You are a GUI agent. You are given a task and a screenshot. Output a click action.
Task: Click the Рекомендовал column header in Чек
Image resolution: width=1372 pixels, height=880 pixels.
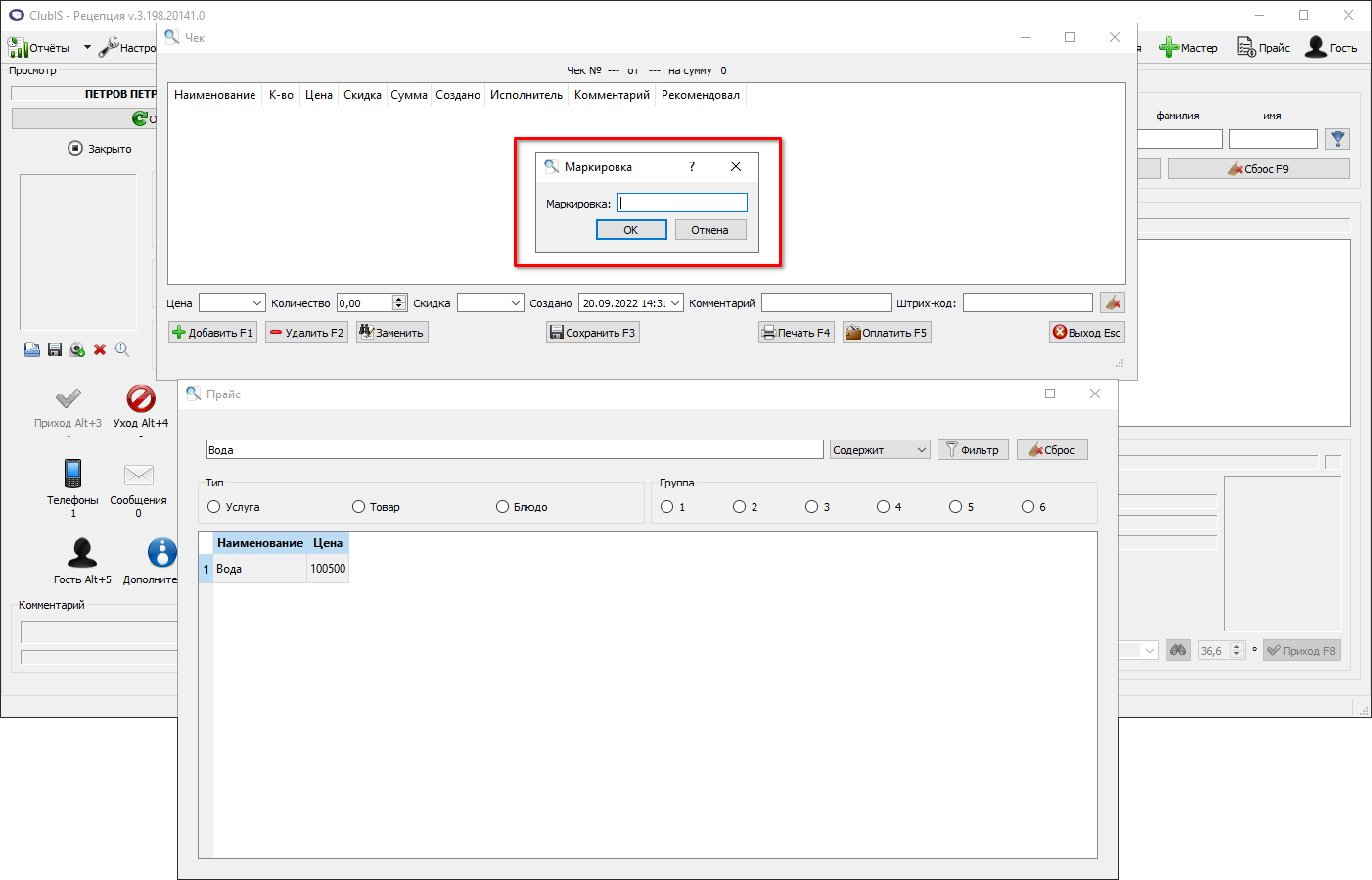tap(701, 95)
